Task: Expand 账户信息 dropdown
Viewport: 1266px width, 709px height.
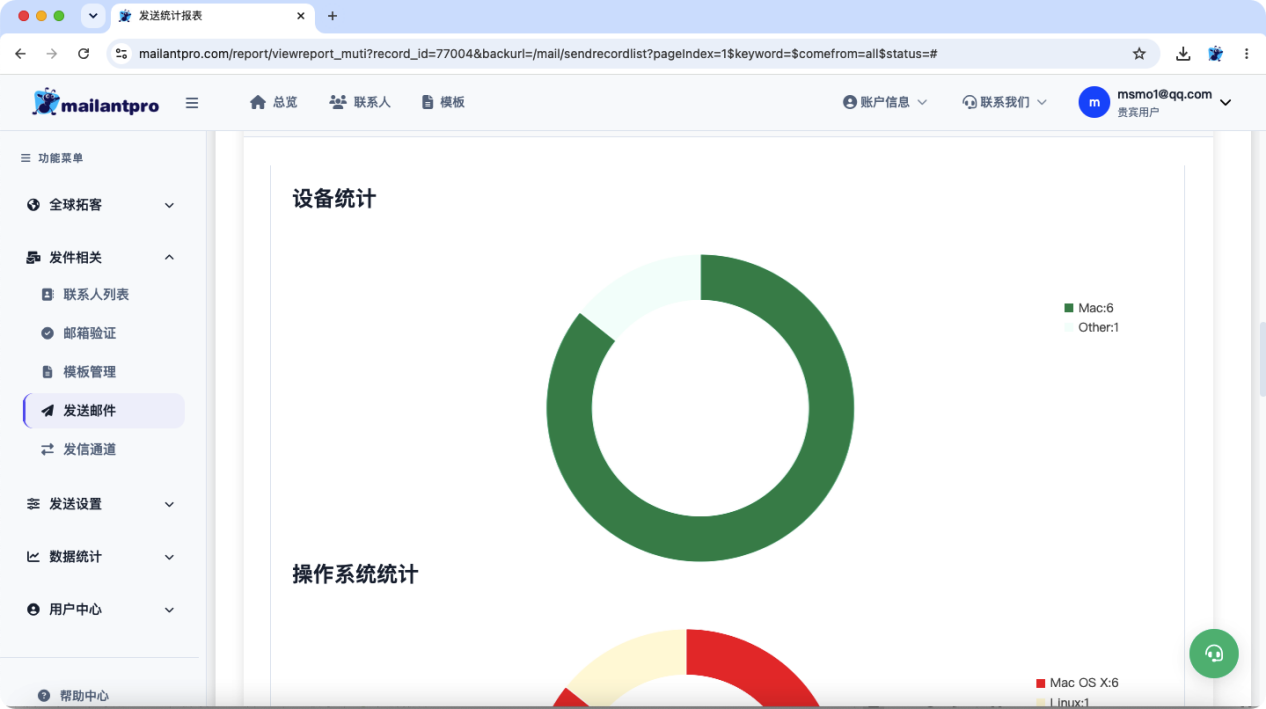Action: [x=885, y=102]
